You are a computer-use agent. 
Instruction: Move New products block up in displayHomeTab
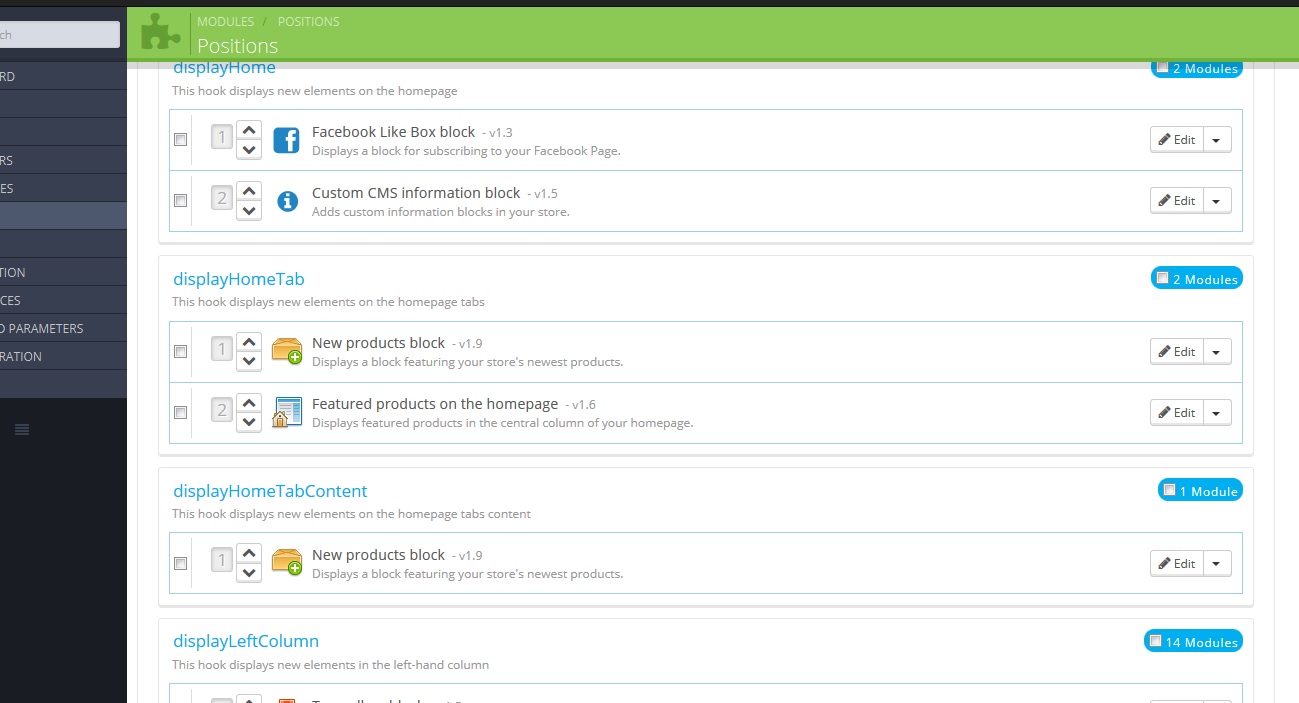point(249,342)
